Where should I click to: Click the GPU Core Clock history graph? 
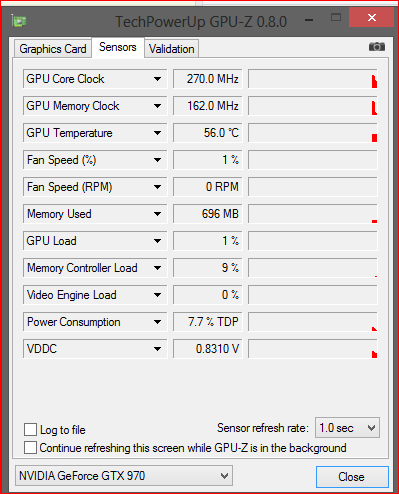coord(313,79)
